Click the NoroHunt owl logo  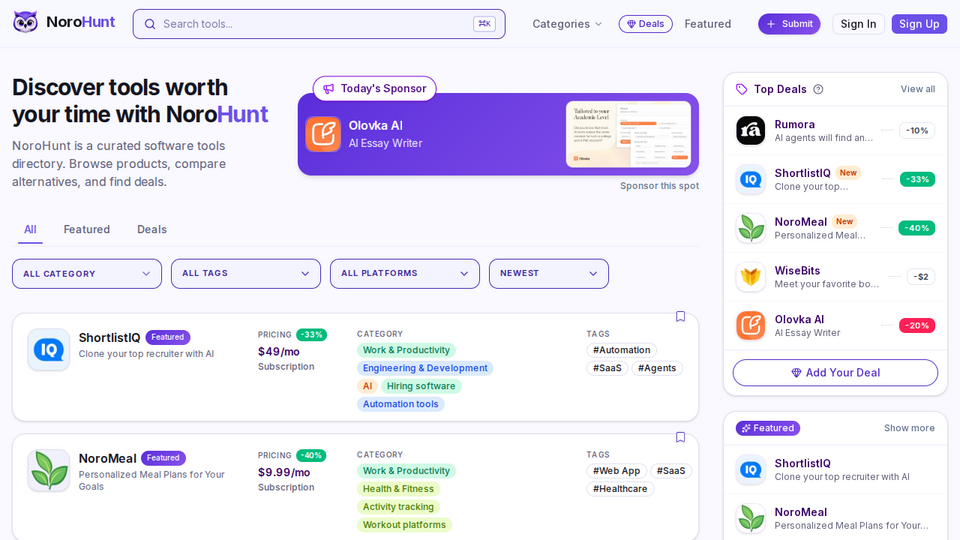pos(25,23)
